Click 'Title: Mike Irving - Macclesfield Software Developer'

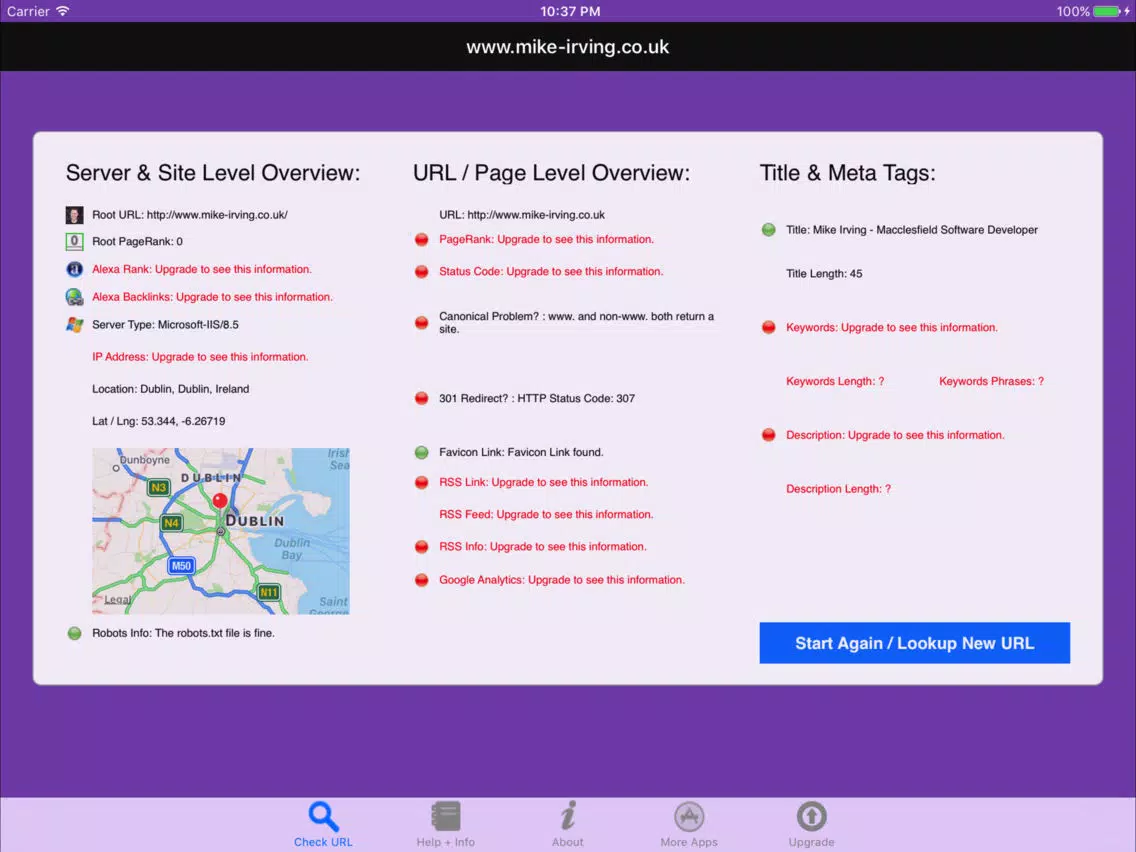point(912,230)
